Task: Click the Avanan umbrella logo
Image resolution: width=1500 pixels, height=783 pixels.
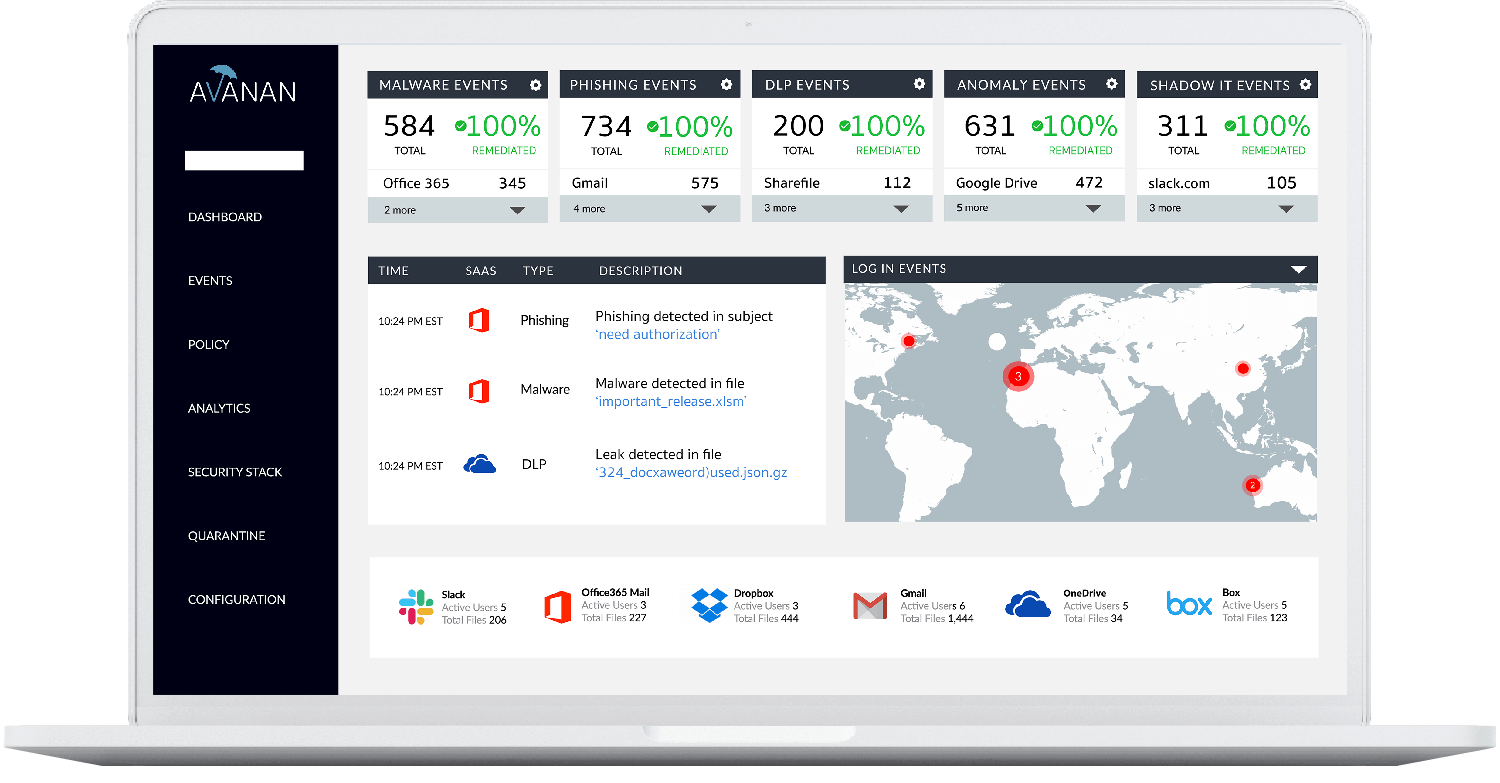Action: click(244, 85)
